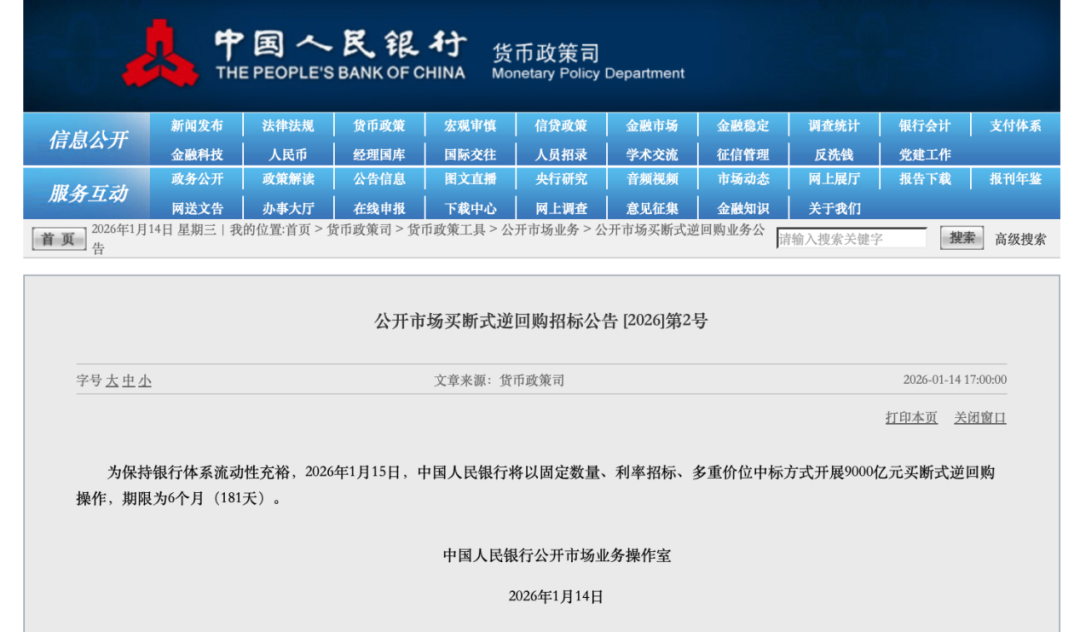The width and height of the screenshot is (1080, 632).
Task: Go to 关于我们 page
Action: coord(833,208)
